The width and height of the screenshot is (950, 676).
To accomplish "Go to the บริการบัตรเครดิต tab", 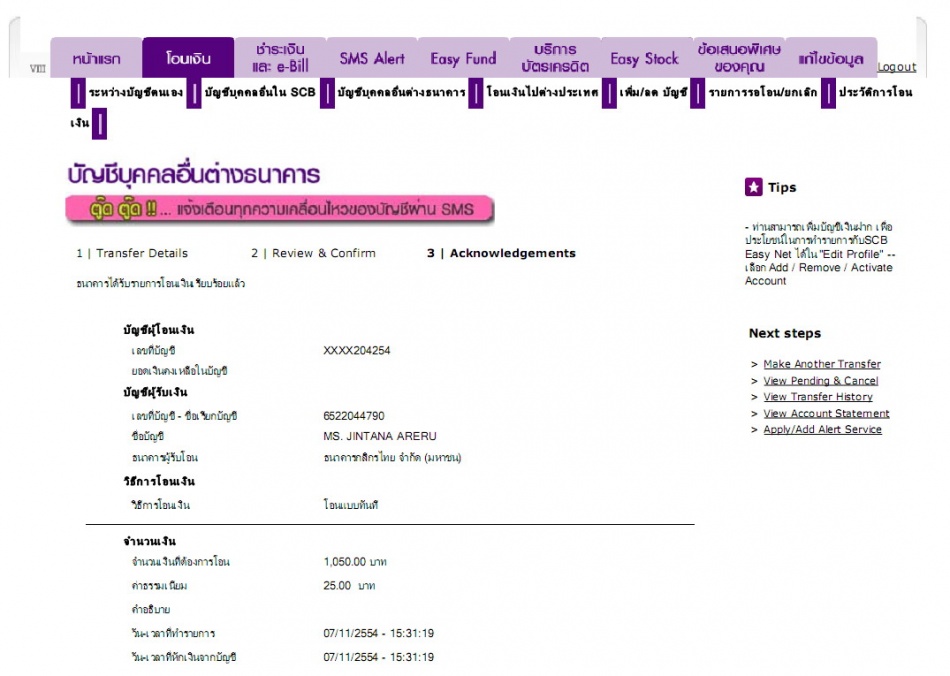I will [555, 58].
